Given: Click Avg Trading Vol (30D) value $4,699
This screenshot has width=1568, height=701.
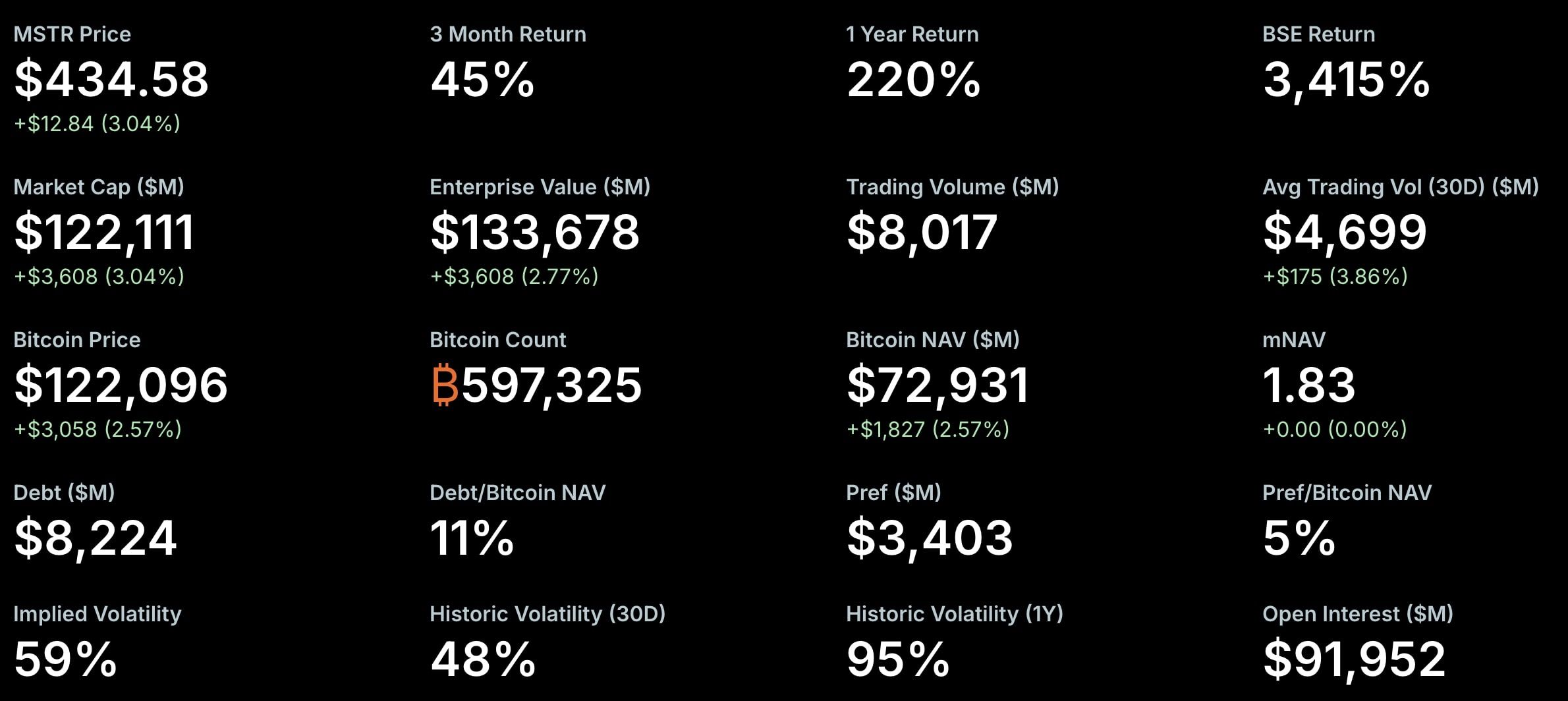Looking at the screenshot, I should (1345, 233).
